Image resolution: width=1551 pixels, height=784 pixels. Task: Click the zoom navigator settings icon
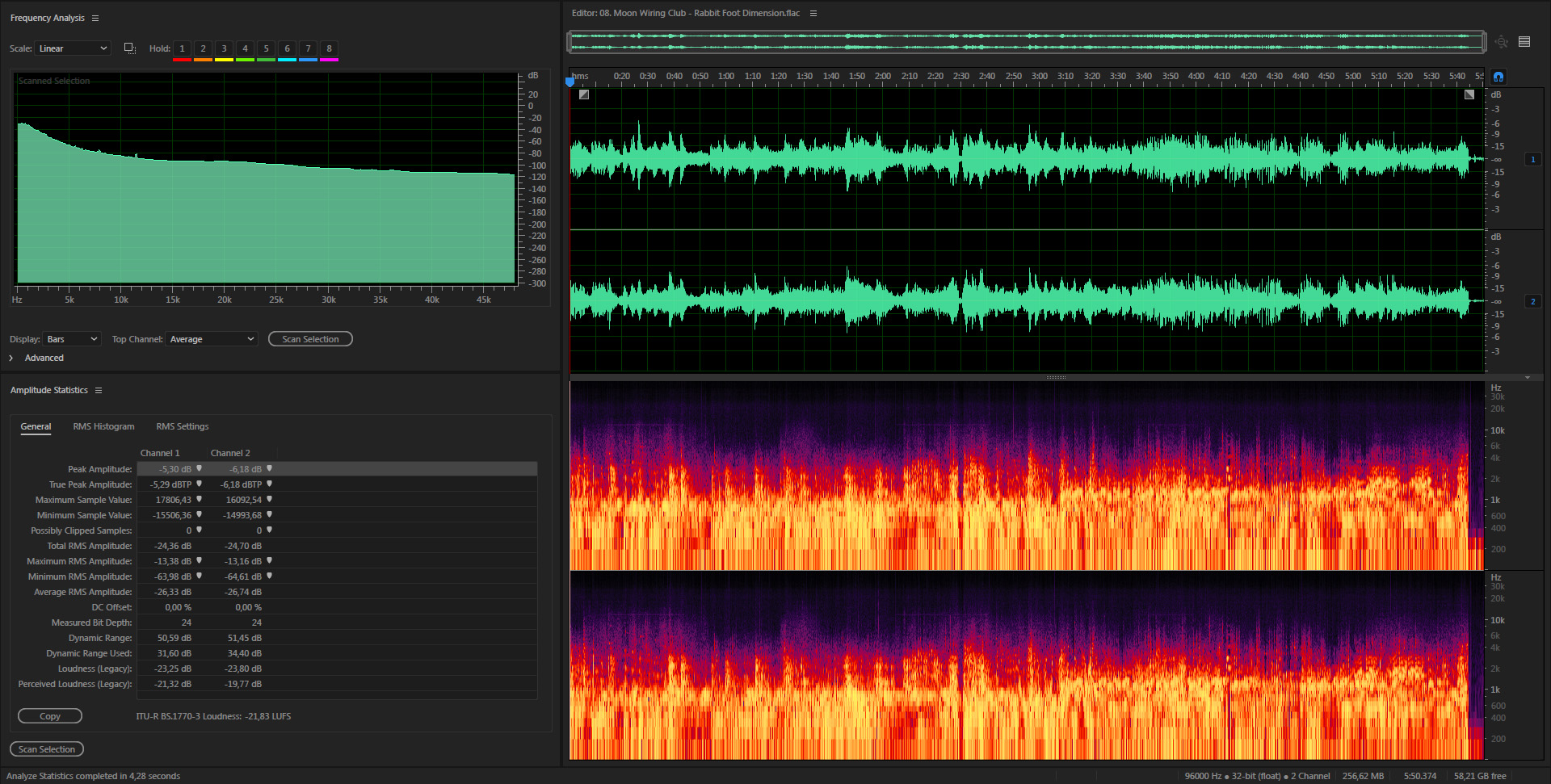[1501, 42]
